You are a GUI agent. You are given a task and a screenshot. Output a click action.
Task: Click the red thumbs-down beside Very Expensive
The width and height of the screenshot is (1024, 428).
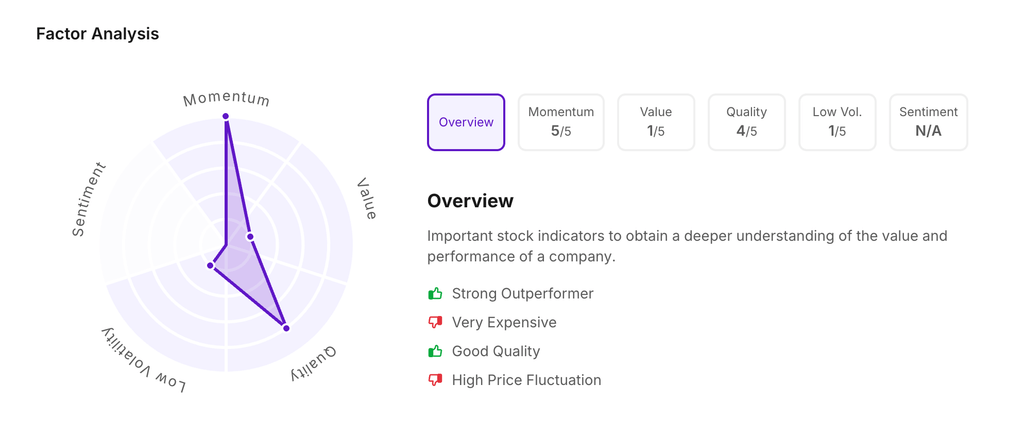tap(435, 322)
